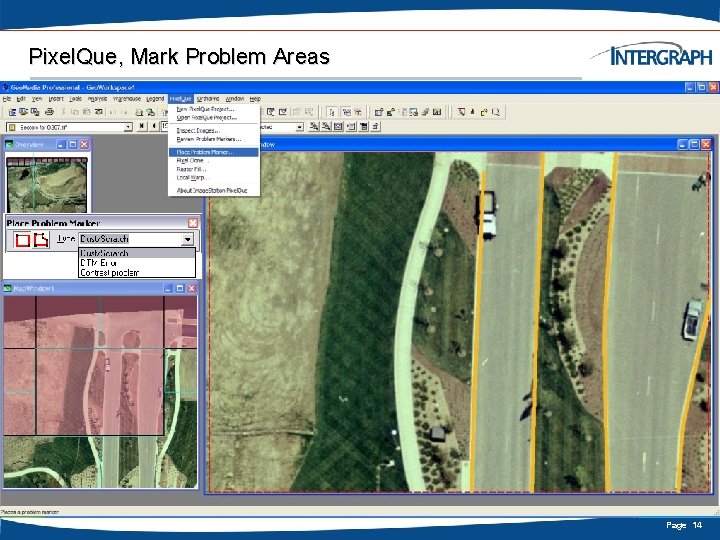Click the Paste clipboard icon

pos(86,112)
